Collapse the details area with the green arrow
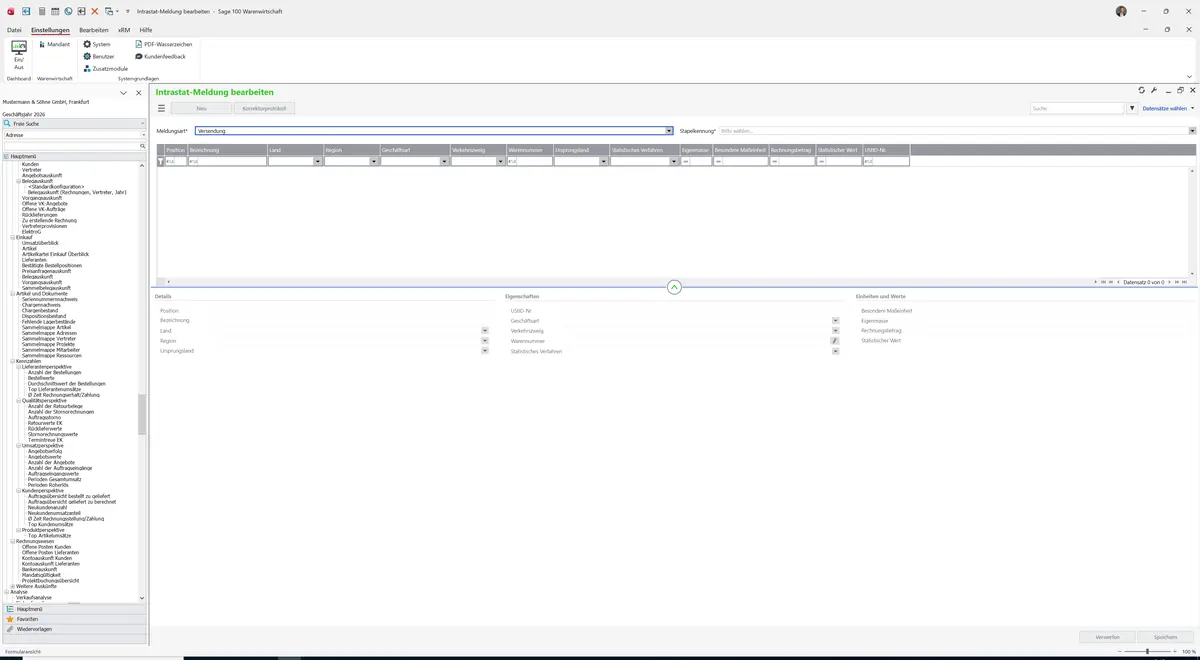Screen dimensions: 1200x660 point(674,287)
